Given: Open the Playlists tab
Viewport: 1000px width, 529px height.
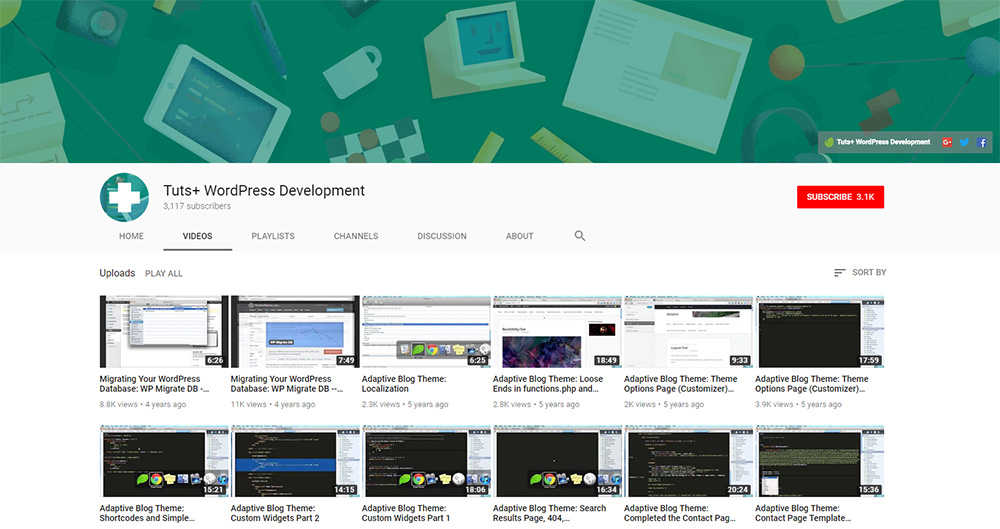Looking at the screenshot, I should [x=273, y=236].
